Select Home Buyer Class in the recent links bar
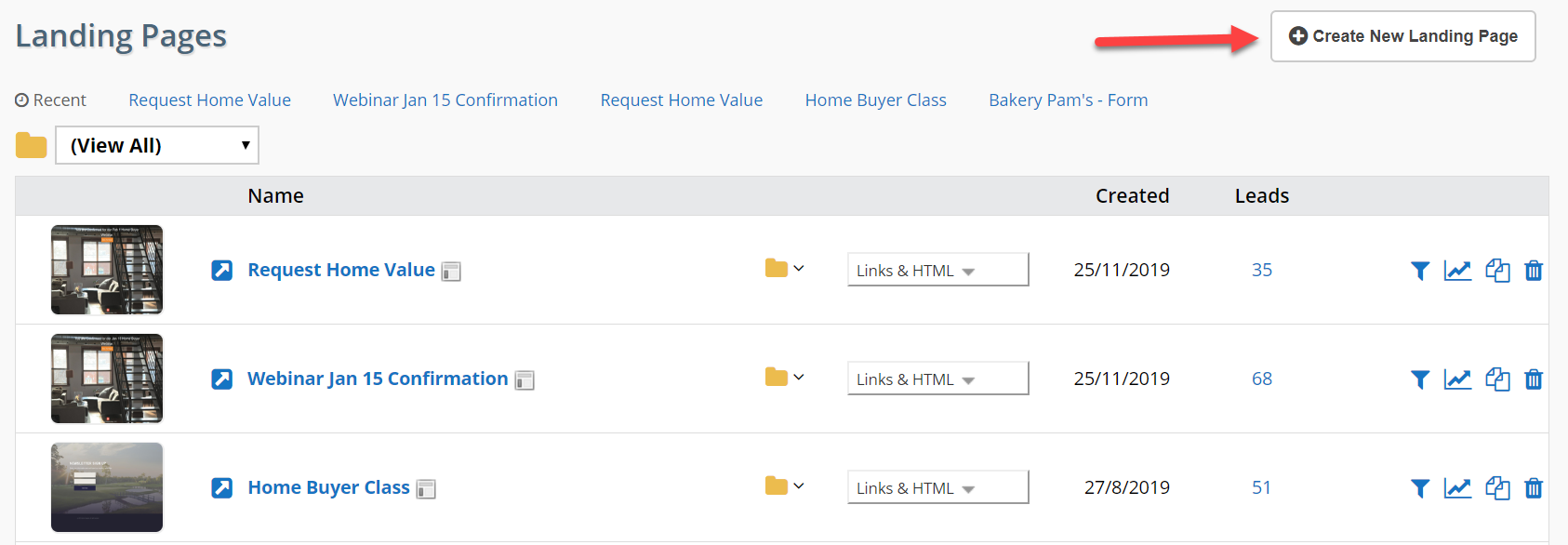1568x545 pixels. [875, 100]
